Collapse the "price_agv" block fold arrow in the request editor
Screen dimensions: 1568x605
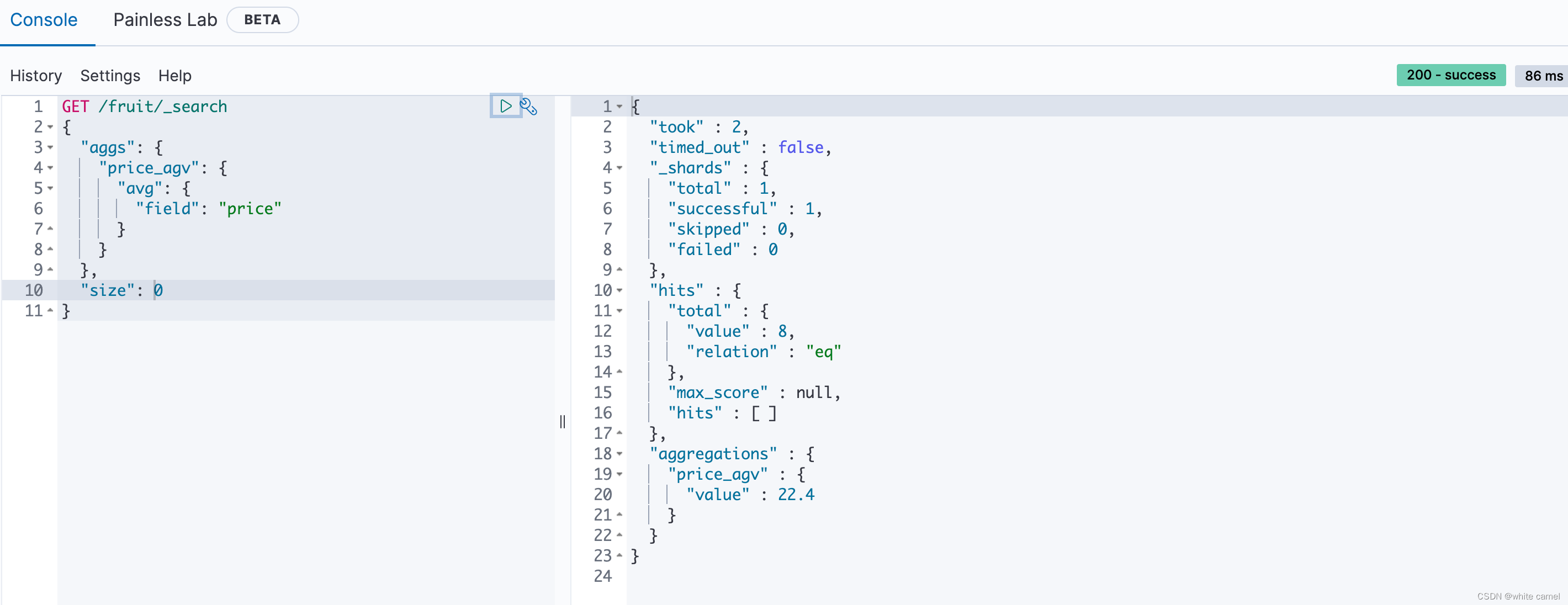pos(51,168)
